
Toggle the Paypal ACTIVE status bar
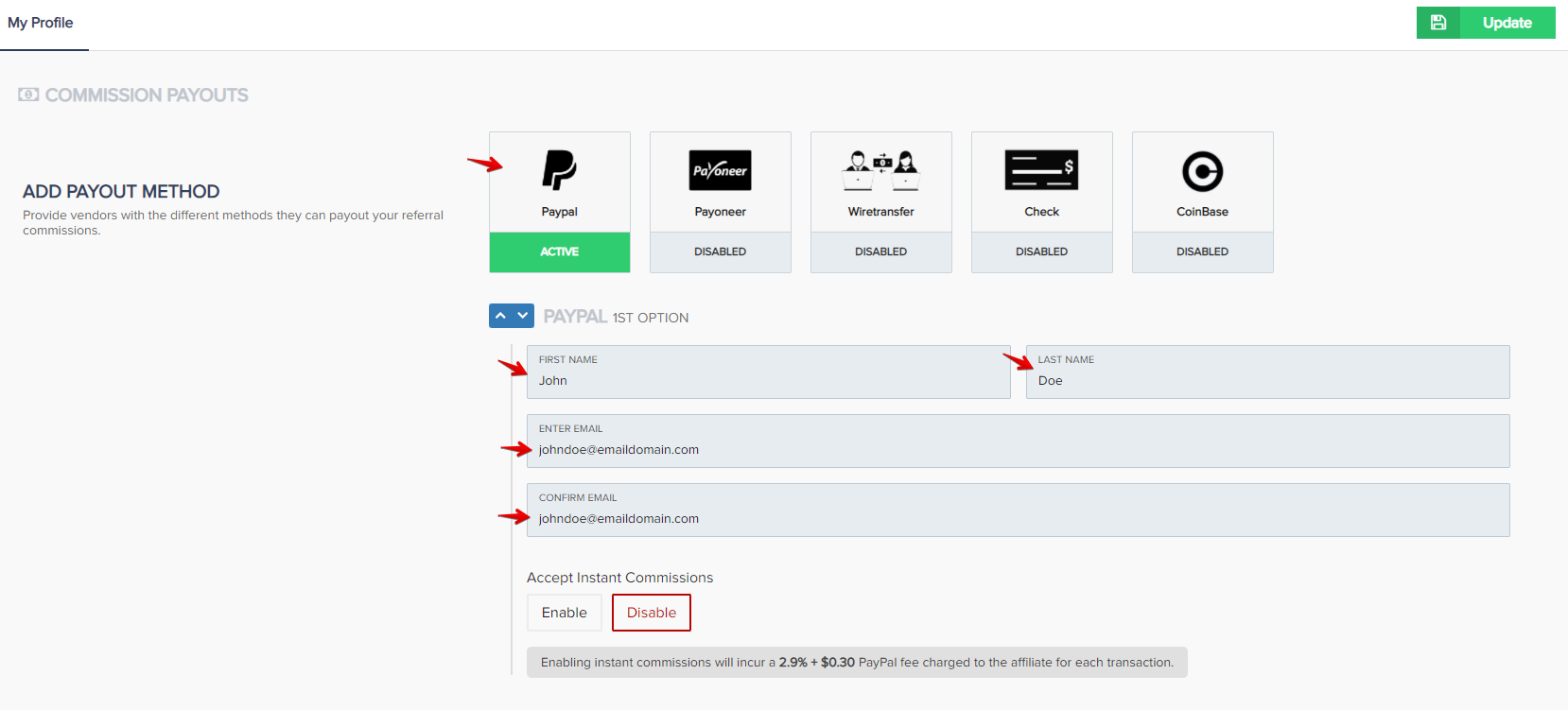(559, 251)
